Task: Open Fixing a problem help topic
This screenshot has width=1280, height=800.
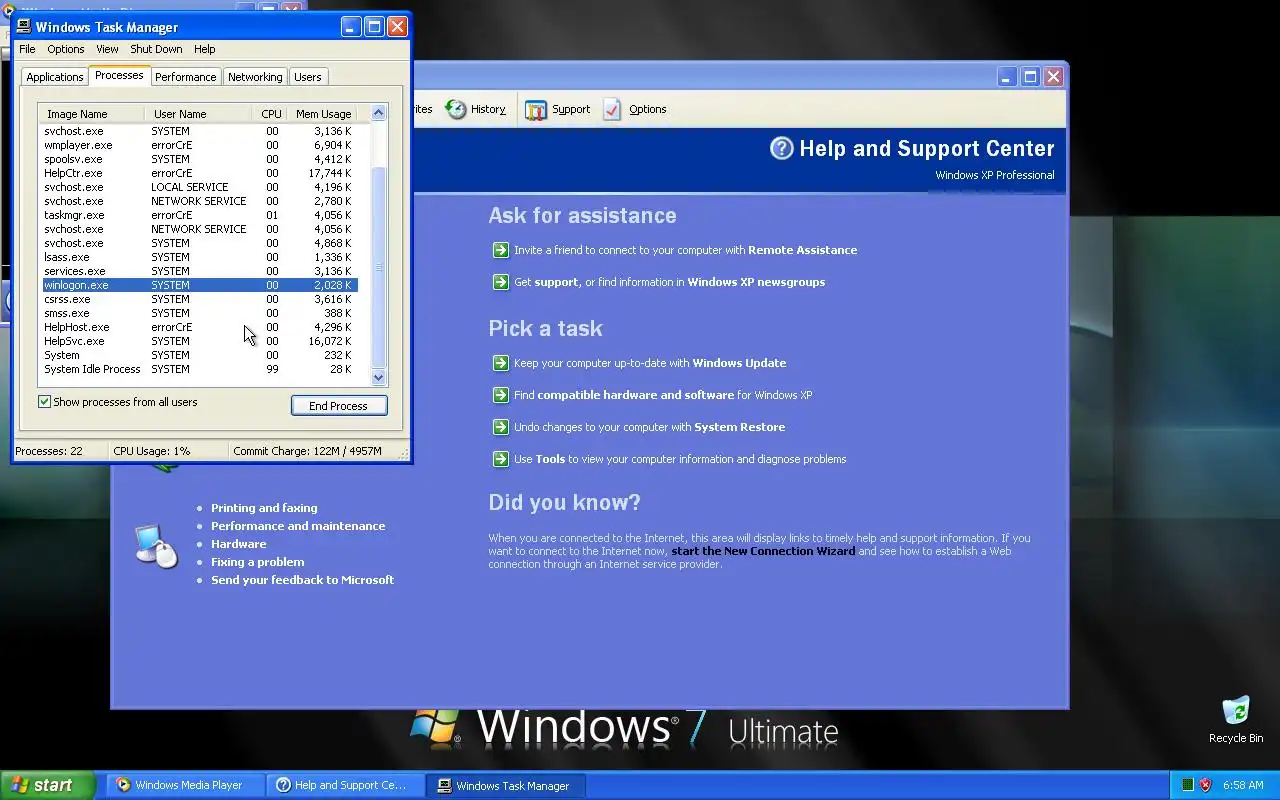Action: coord(257,562)
